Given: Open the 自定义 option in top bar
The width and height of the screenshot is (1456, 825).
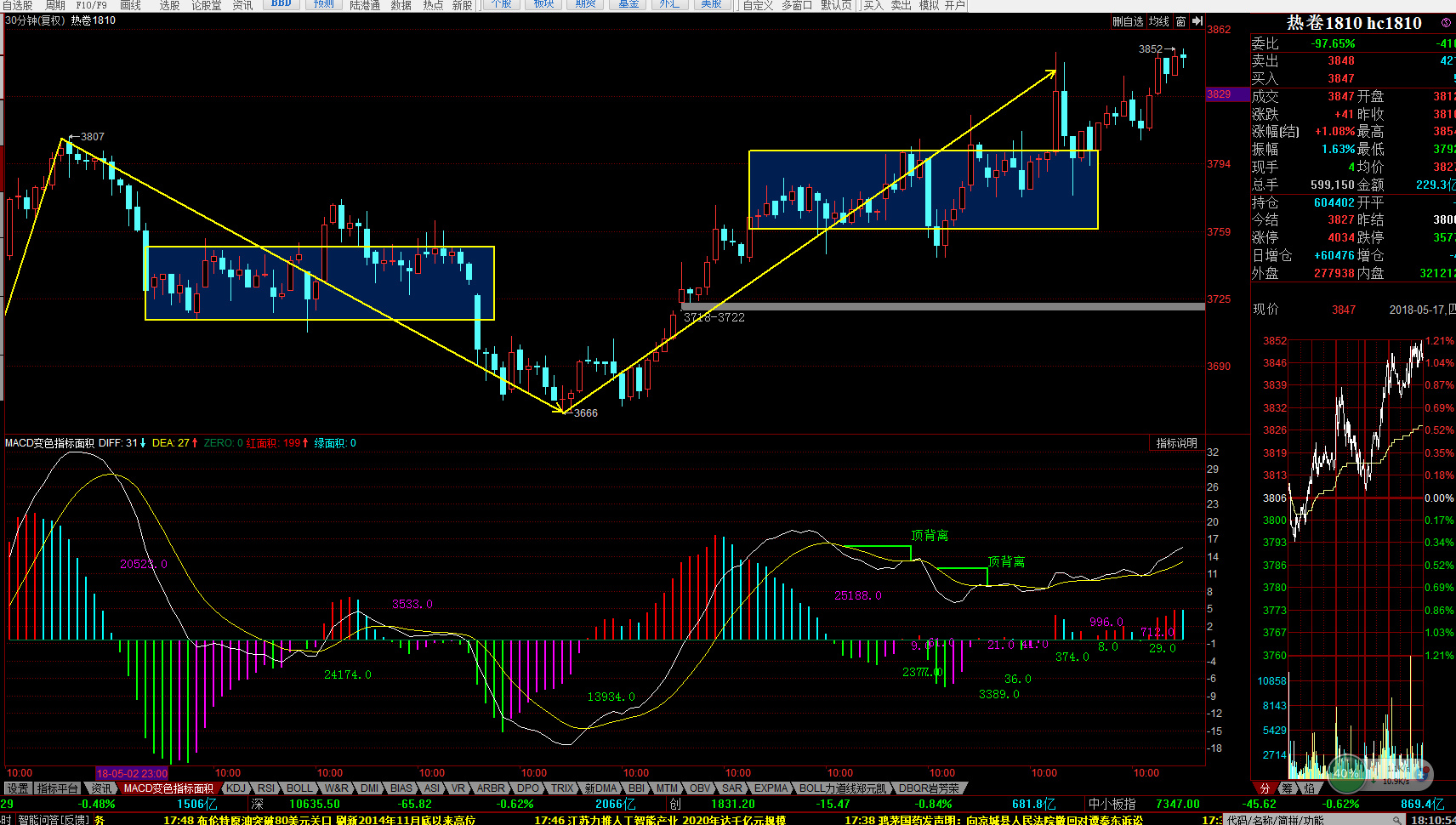Looking at the screenshot, I should point(759,5).
